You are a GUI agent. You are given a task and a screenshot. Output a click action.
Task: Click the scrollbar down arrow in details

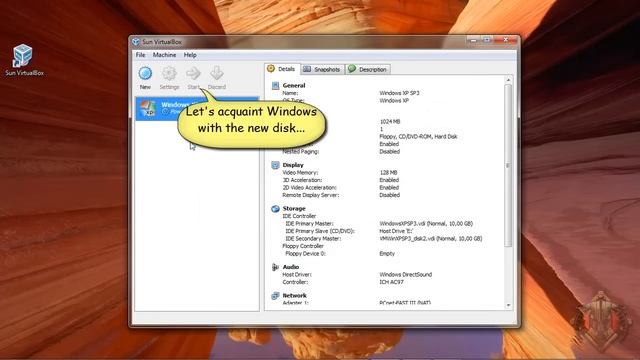508,305
